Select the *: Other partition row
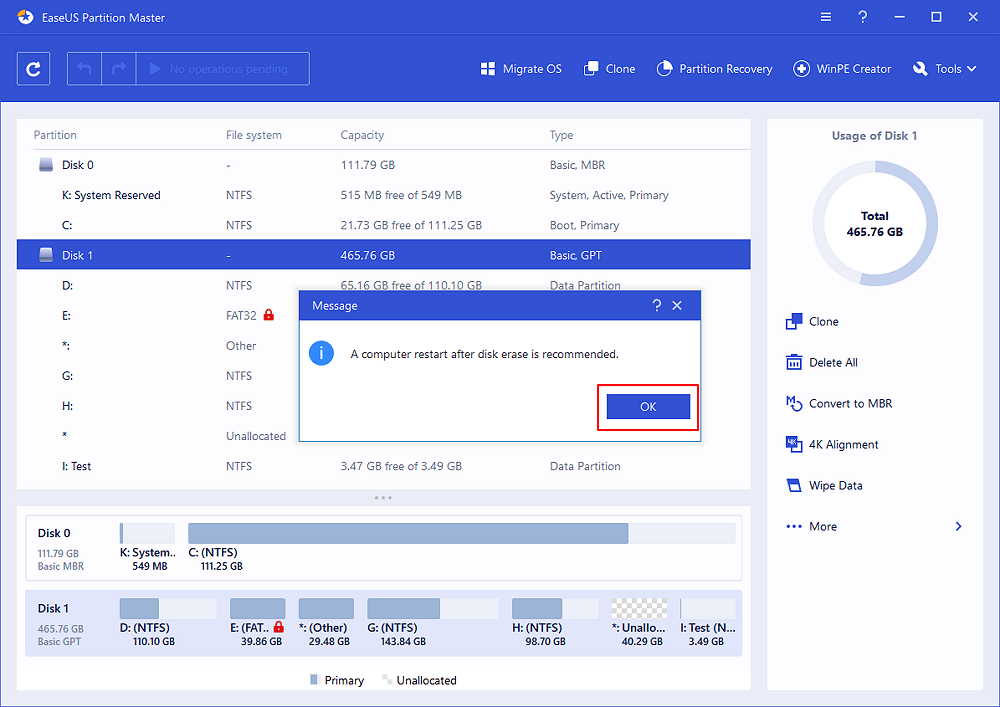This screenshot has height=707, width=1000. [x=158, y=346]
